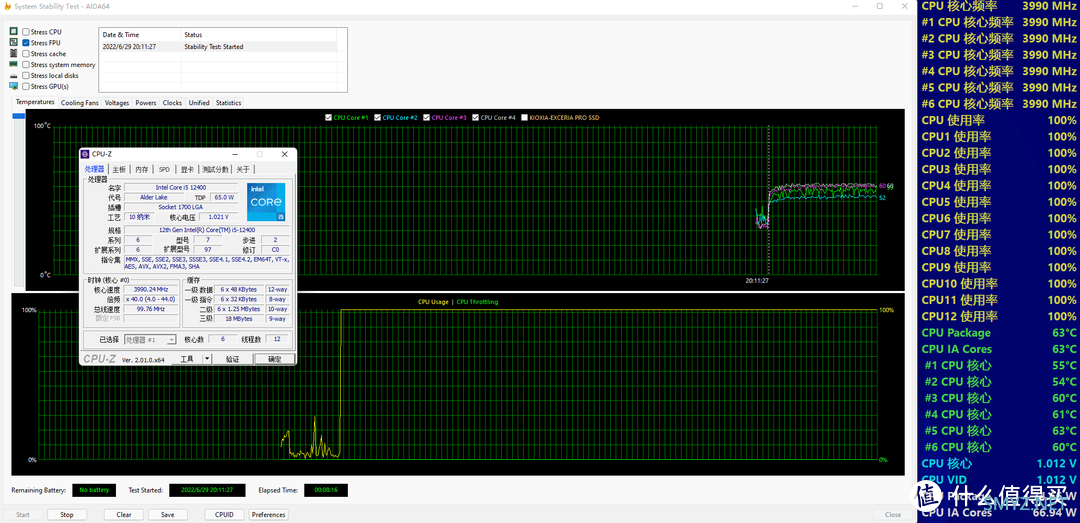Toggle the CPU Core #4 graph checkbox

point(475,118)
